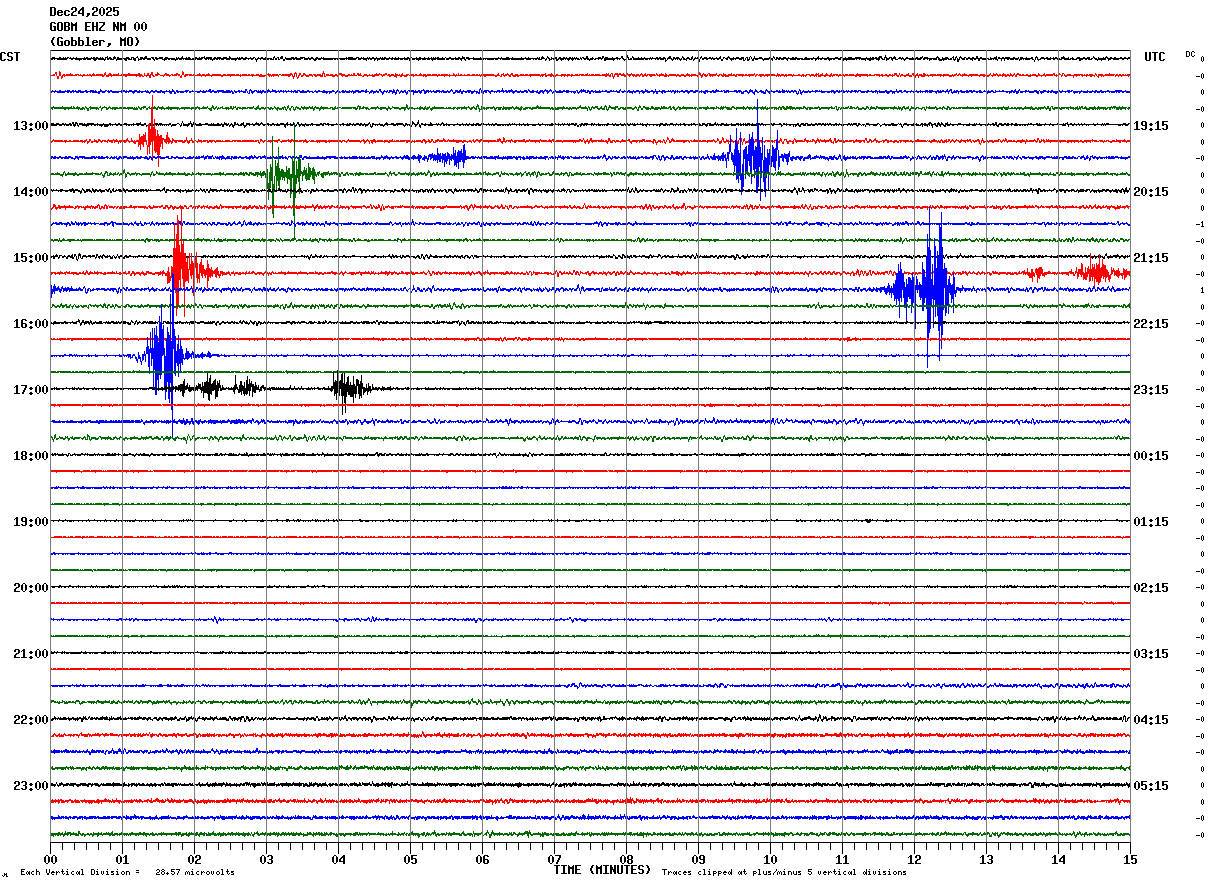The image size is (1210, 886).
Task: Click the "TIME (MINUTES)" axis title
Action: pos(602,870)
